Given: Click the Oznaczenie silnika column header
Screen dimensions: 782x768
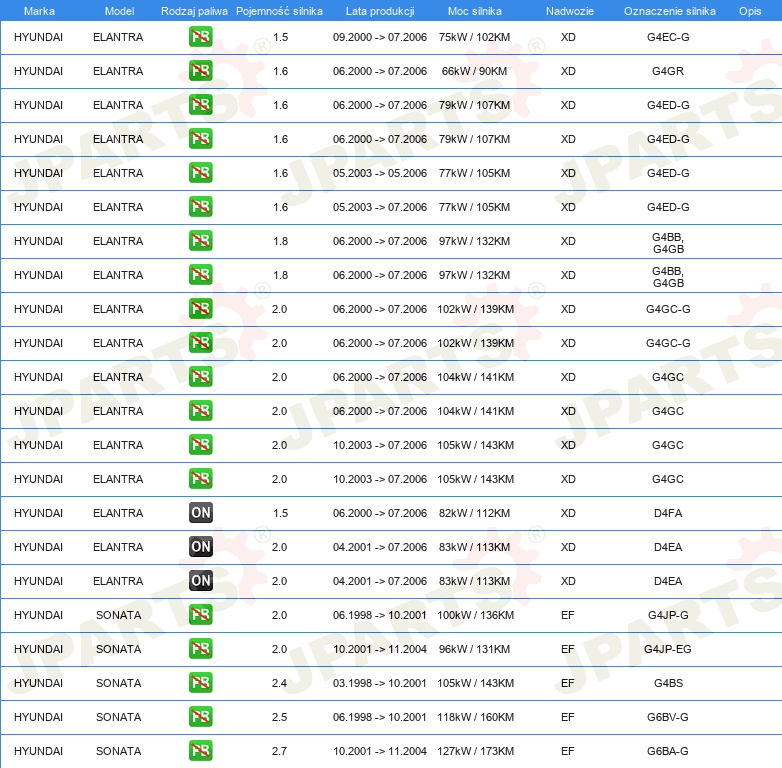Looking at the screenshot, I should pos(669,11).
